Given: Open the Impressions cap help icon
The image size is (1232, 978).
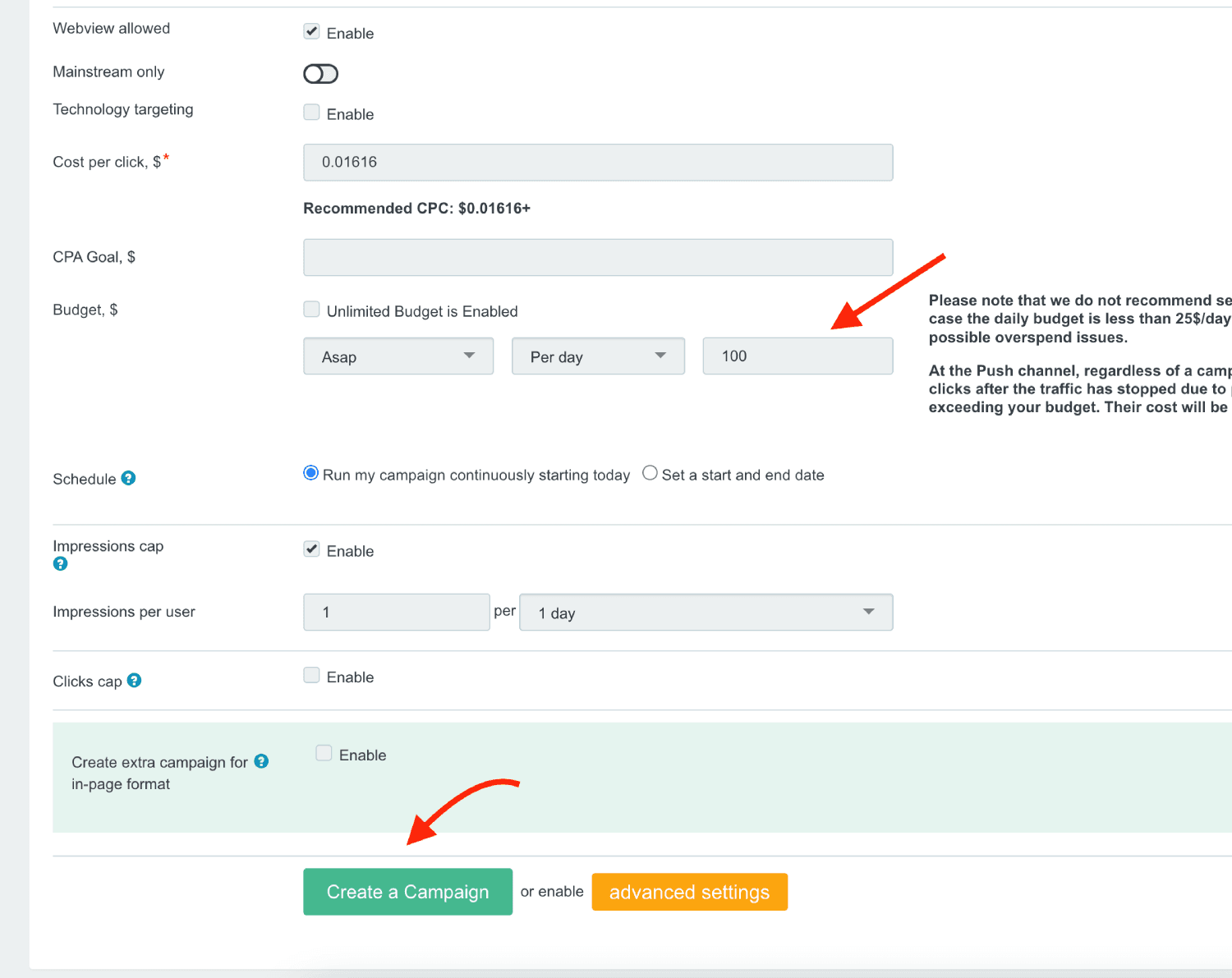Looking at the screenshot, I should click(60, 563).
